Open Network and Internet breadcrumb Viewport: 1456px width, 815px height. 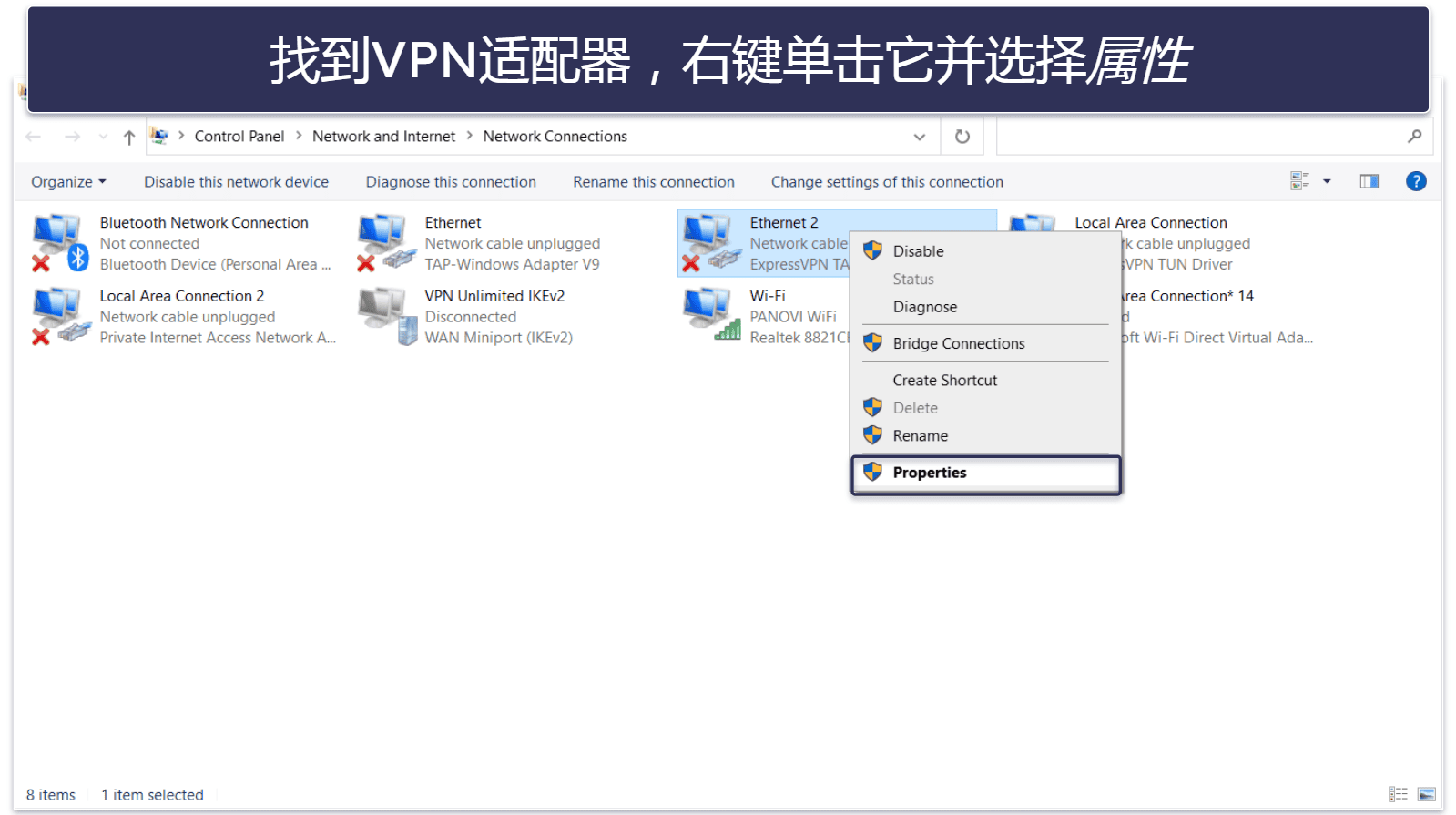point(383,136)
